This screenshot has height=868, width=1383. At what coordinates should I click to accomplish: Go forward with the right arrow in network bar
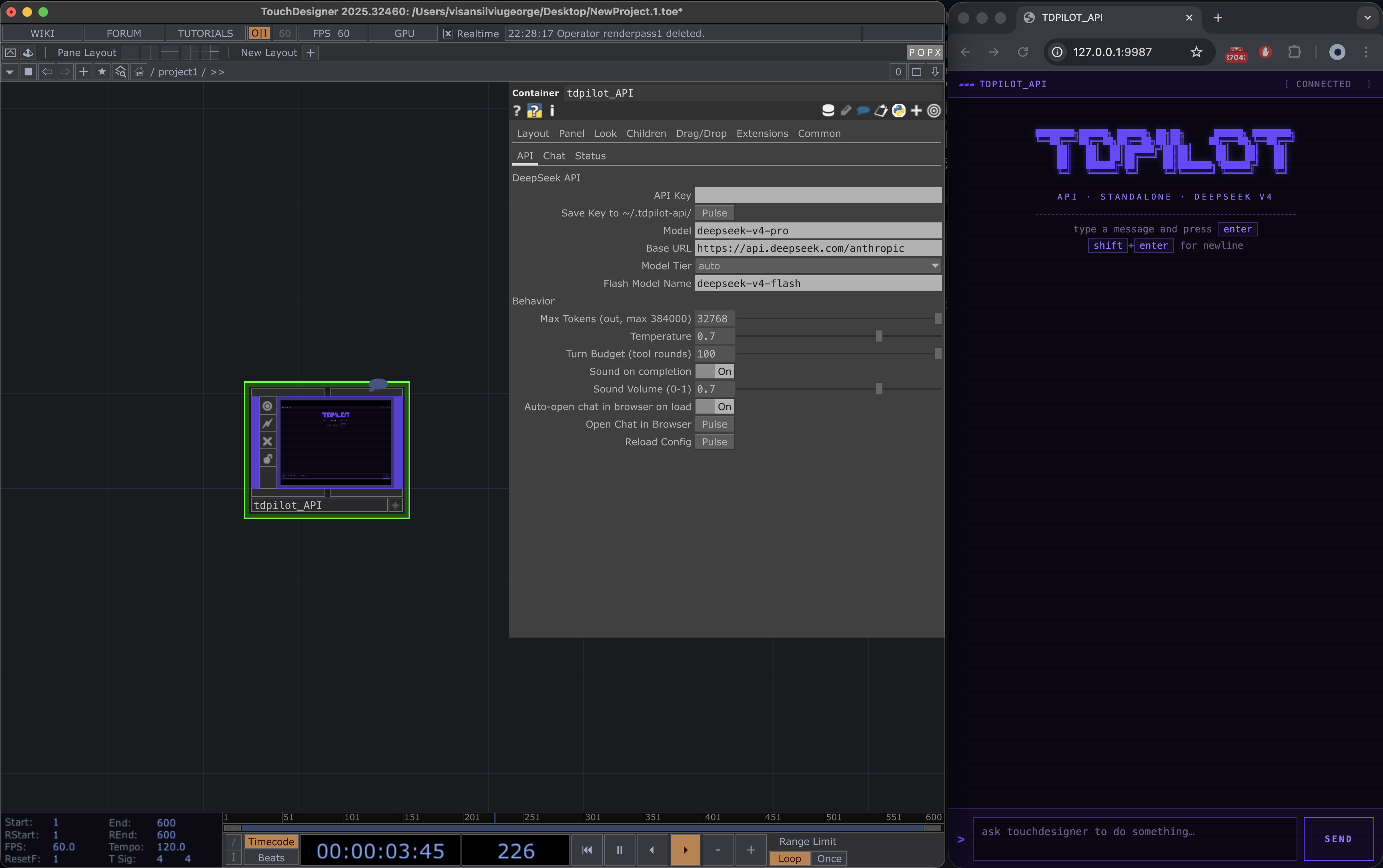click(x=66, y=72)
